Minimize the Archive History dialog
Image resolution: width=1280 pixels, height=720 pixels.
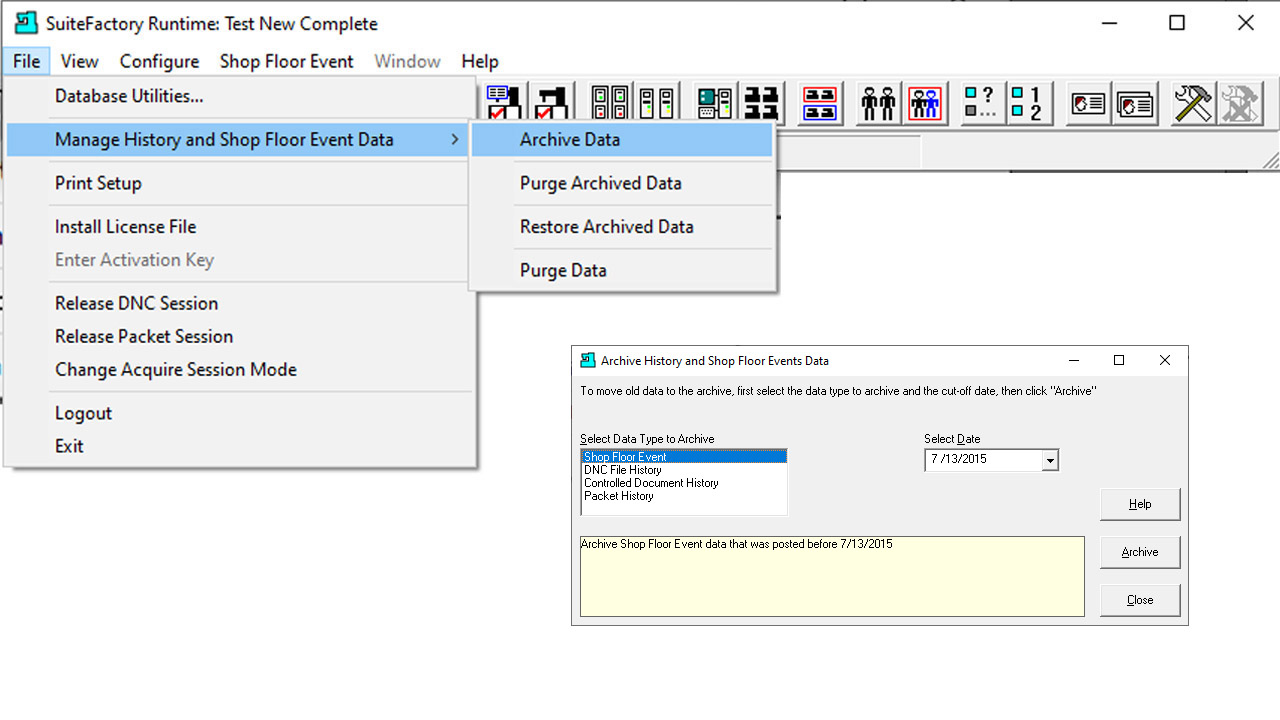coord(1073,360)
